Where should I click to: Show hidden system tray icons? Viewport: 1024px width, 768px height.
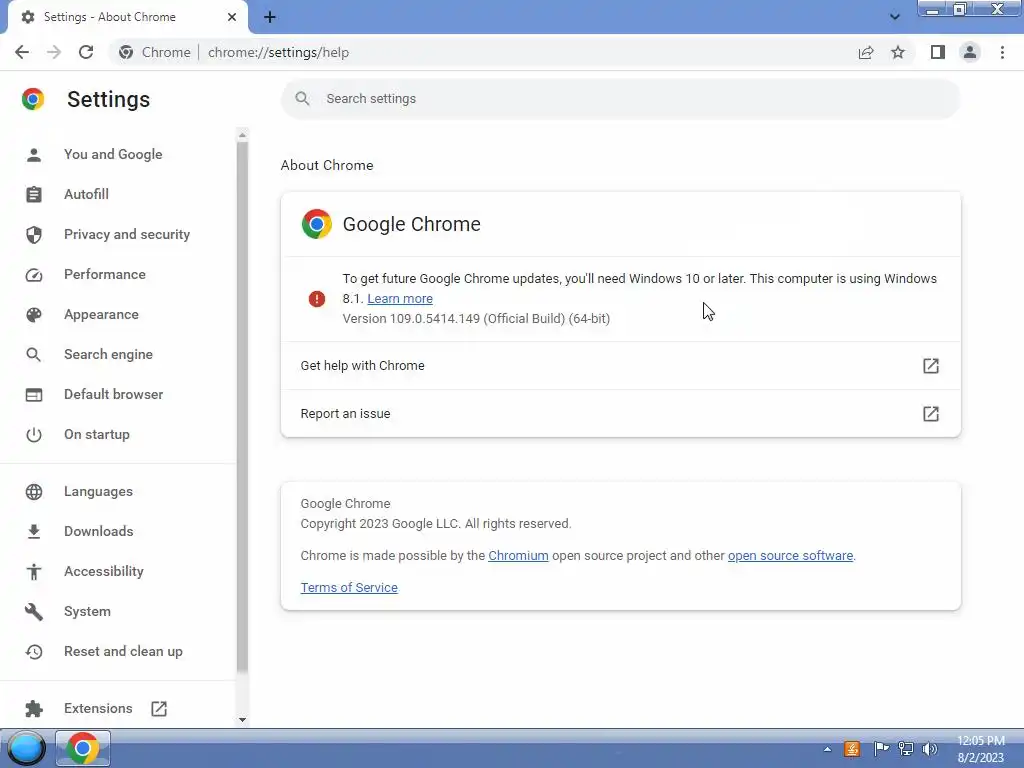pyautogui.click(x=827, y=749)
